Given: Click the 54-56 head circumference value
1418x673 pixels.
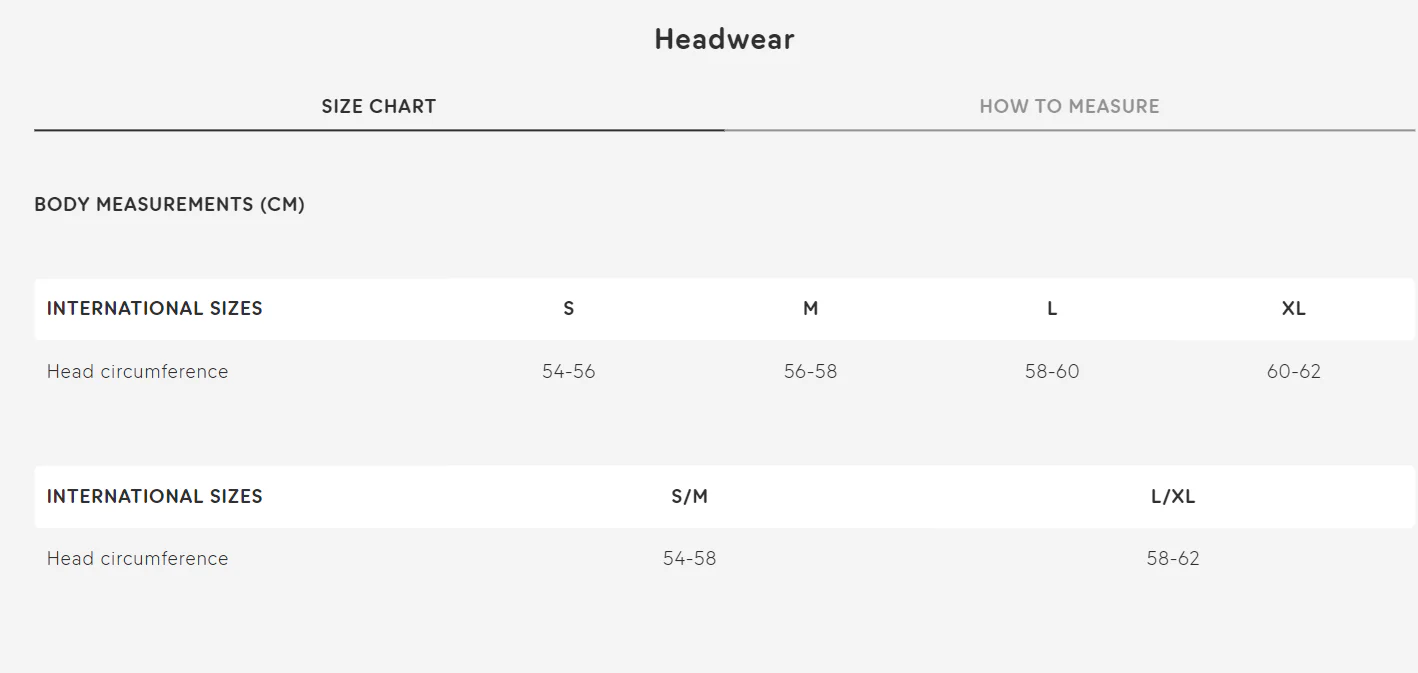Looking at the screenshot, I should pyautogui.click(x=569, y=371).
